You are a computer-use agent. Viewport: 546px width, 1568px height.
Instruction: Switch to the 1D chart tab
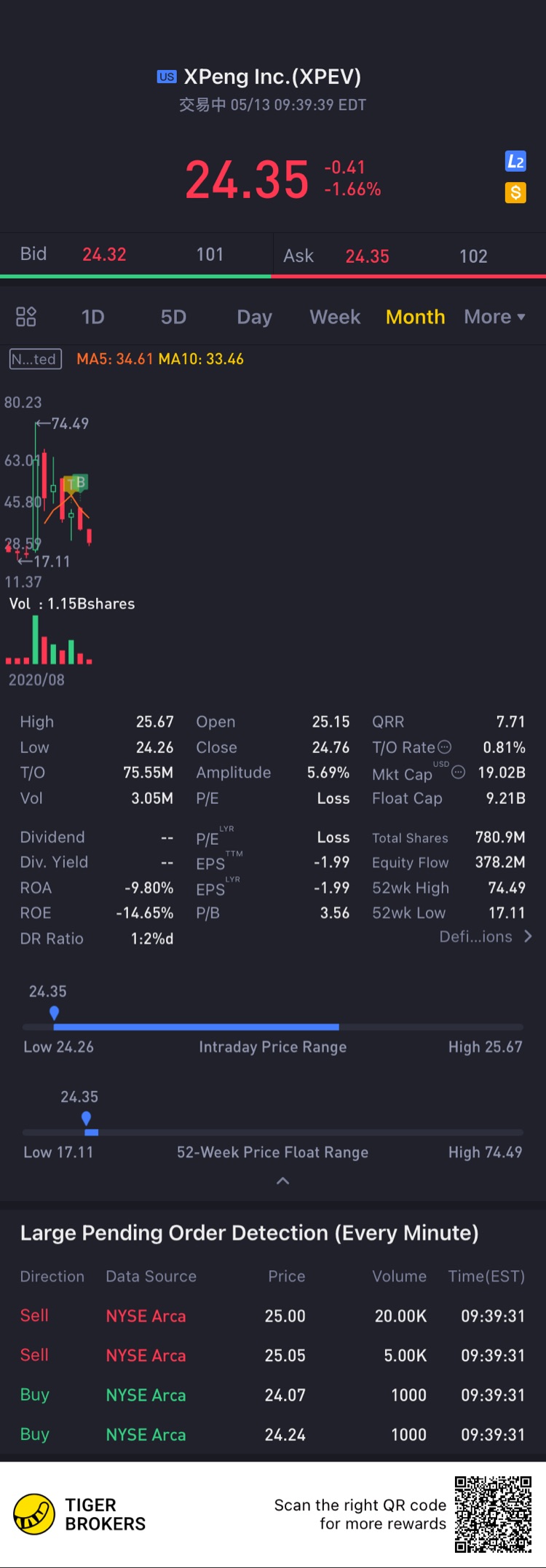pyautogui.click(x=92, y=317)
